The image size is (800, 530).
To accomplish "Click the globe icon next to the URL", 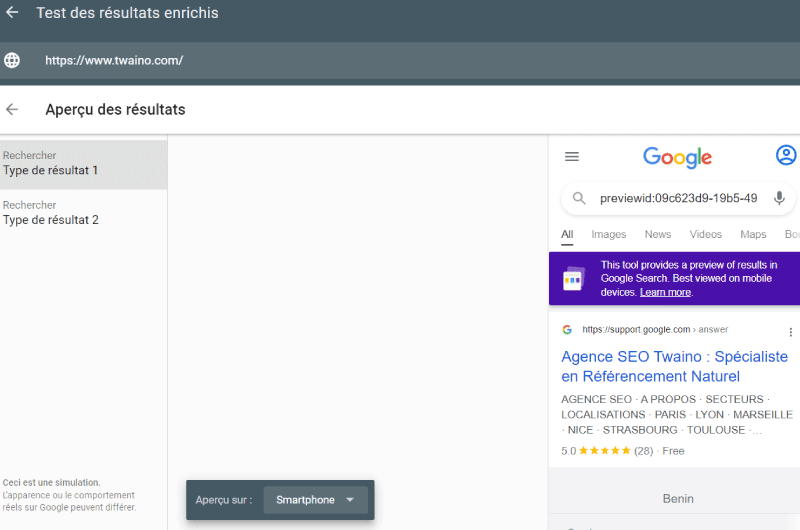I will tap(12, 60).
